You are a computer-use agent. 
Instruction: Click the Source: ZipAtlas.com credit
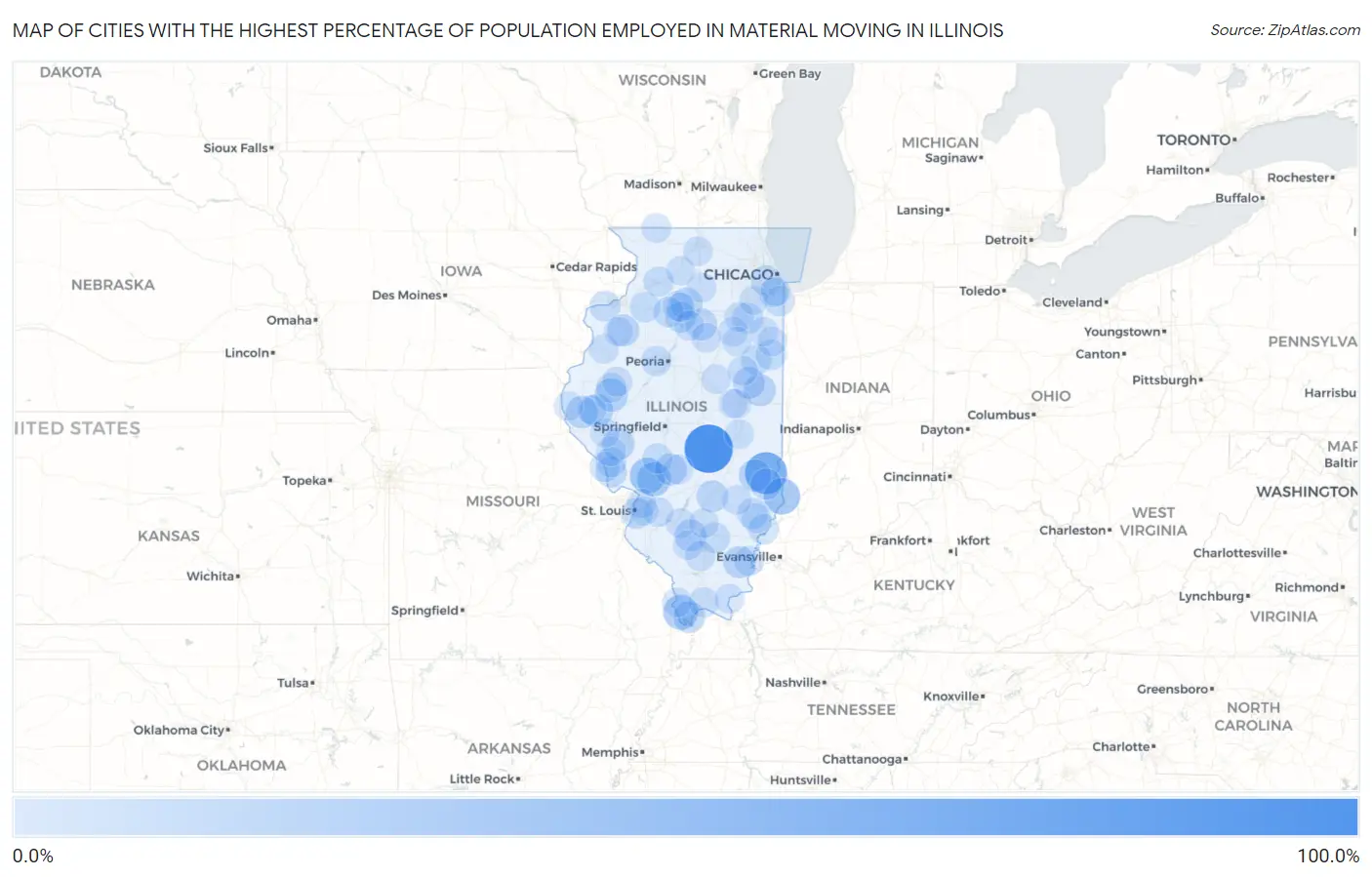pos(1285,30)
